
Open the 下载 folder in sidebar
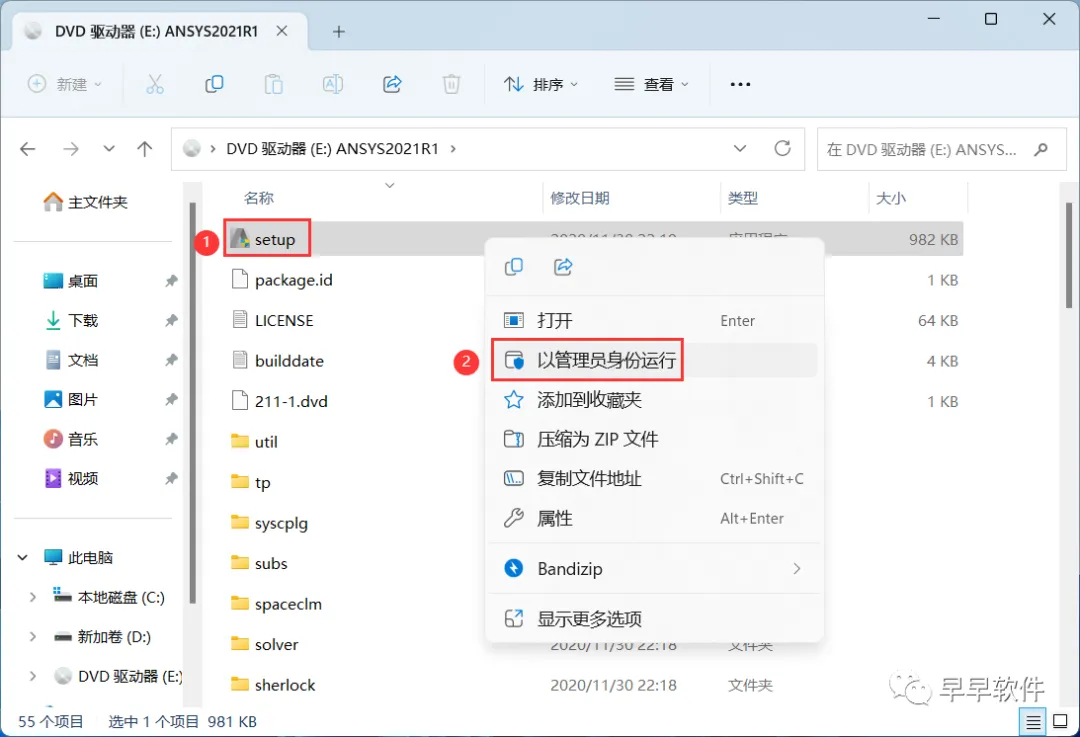[x=83, y=320]
